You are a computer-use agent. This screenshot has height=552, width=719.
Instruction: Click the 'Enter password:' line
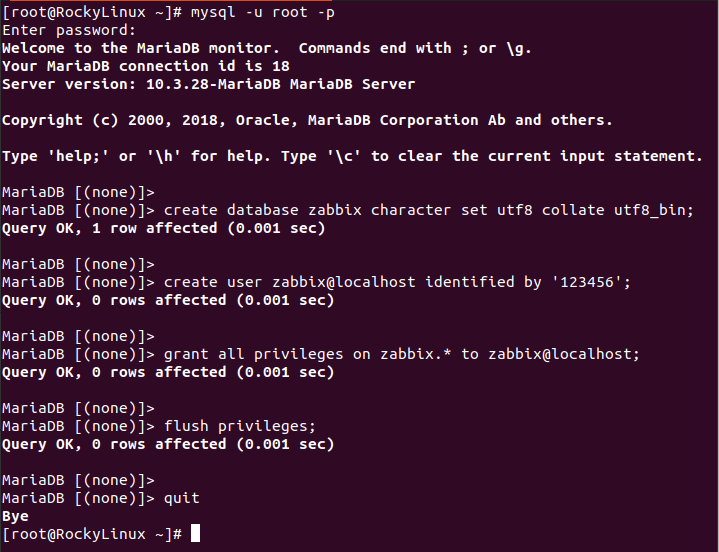[x=69, y=31]
